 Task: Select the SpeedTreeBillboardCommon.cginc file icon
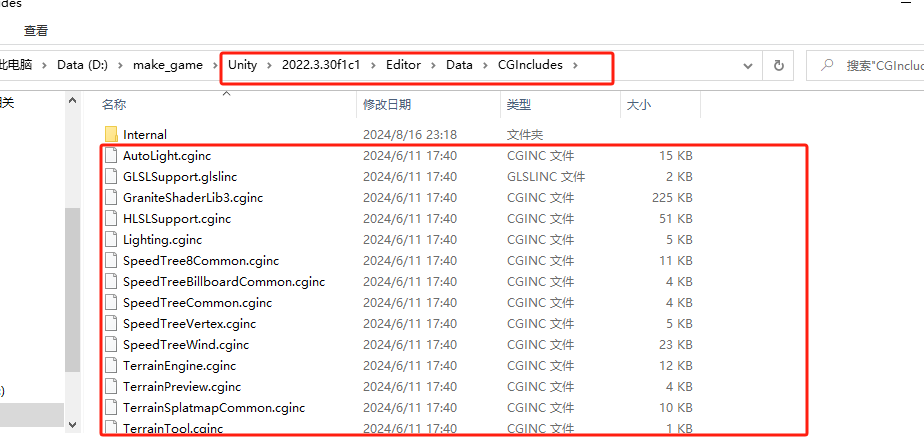pos(111,282)
